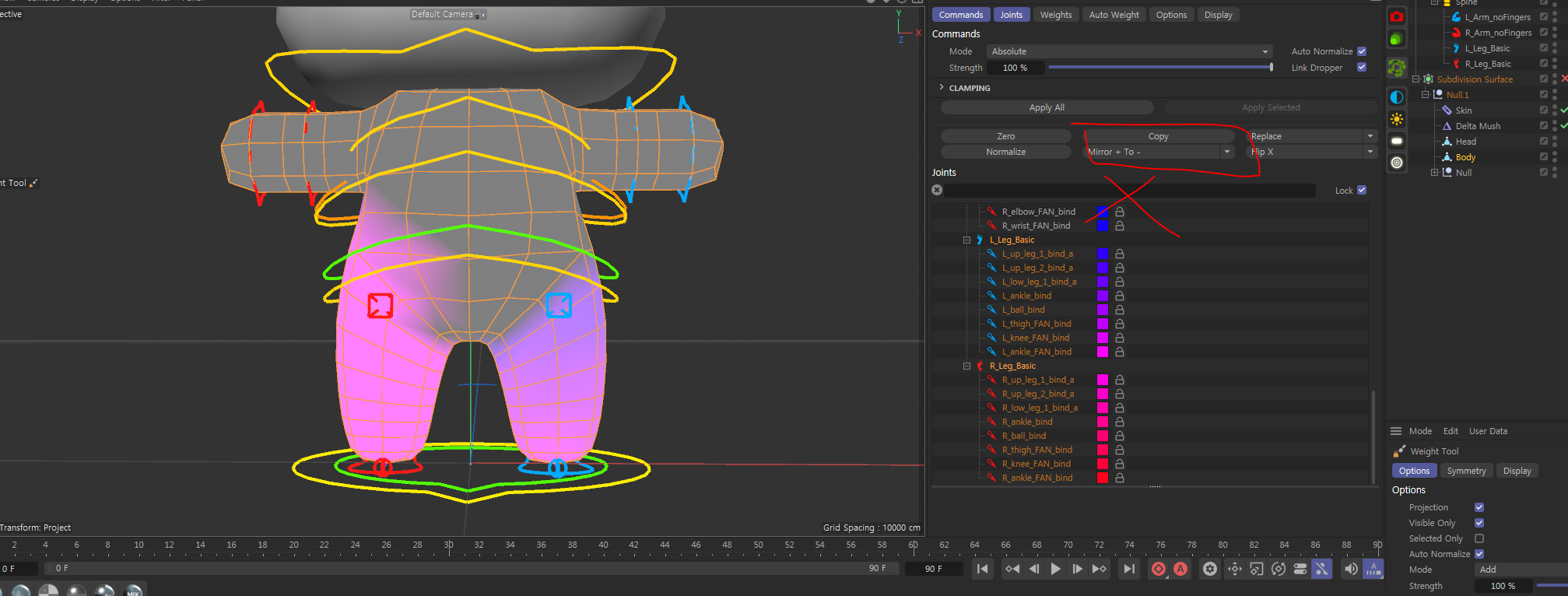The image size is (1568, 596).
Task: Toggle the Visible Only checkbox
Action: [x=1479, y=523]
